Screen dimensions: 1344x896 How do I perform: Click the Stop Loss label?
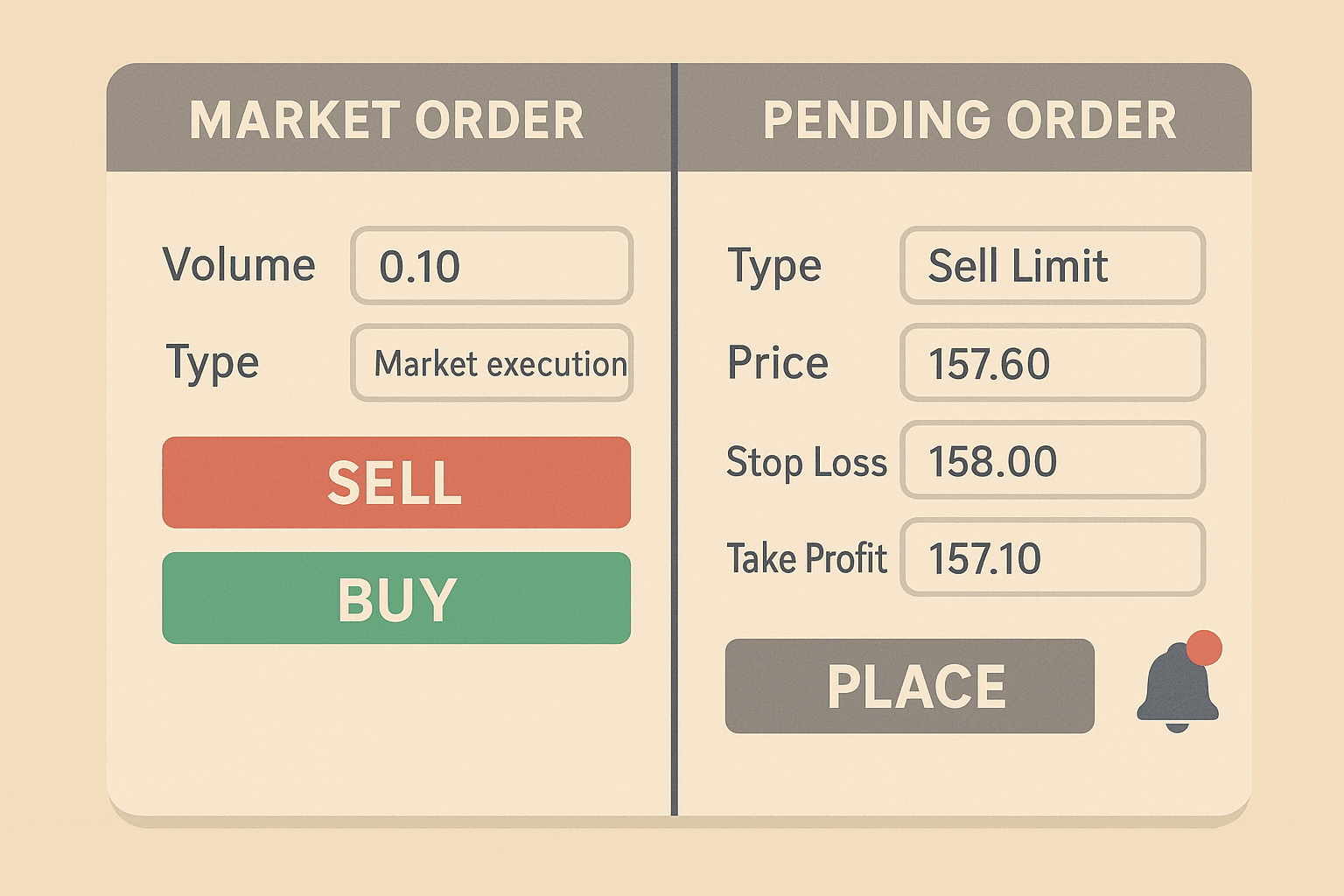click(806, 462)
